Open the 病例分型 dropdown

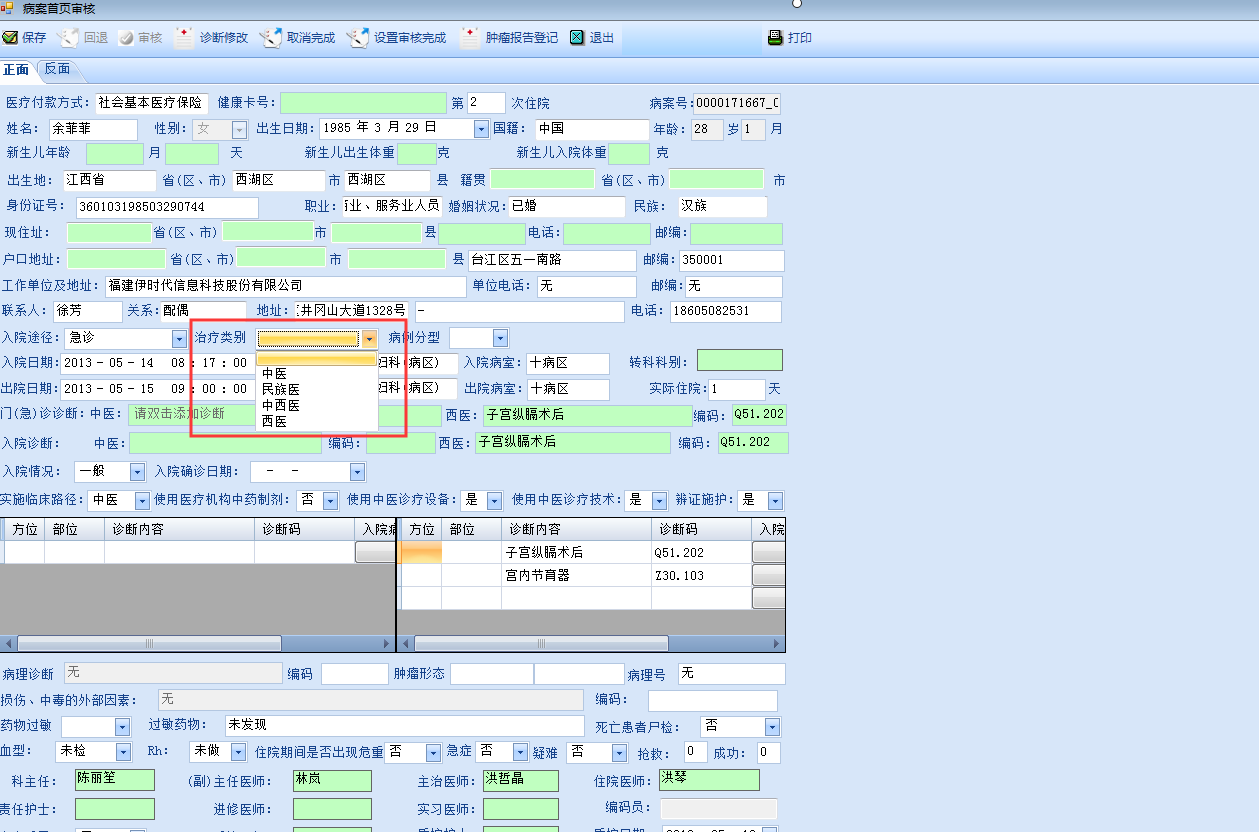point(500,339)
